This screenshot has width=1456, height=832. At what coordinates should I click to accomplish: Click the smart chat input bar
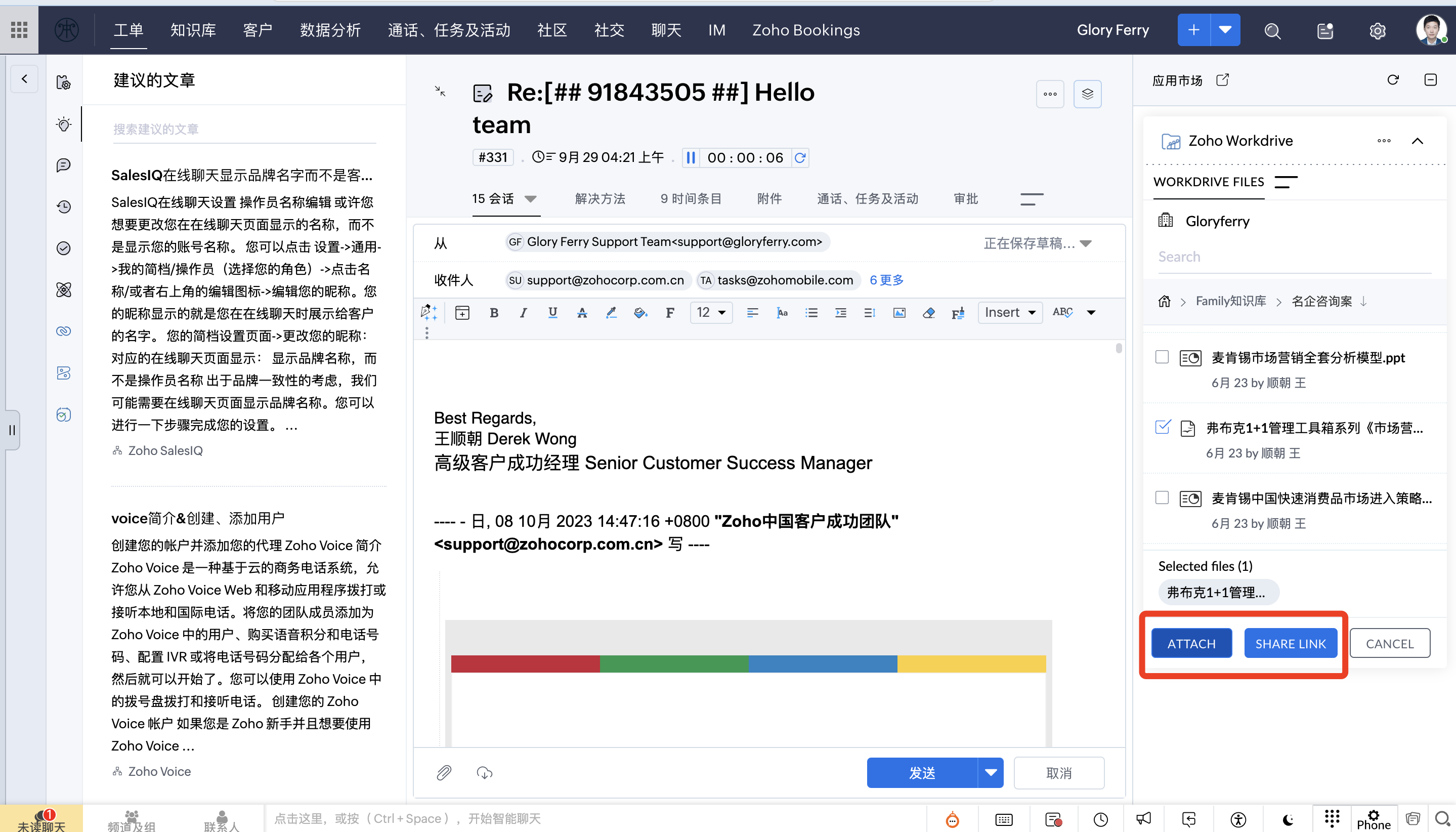pyautogui.click(x=594, y=818)
